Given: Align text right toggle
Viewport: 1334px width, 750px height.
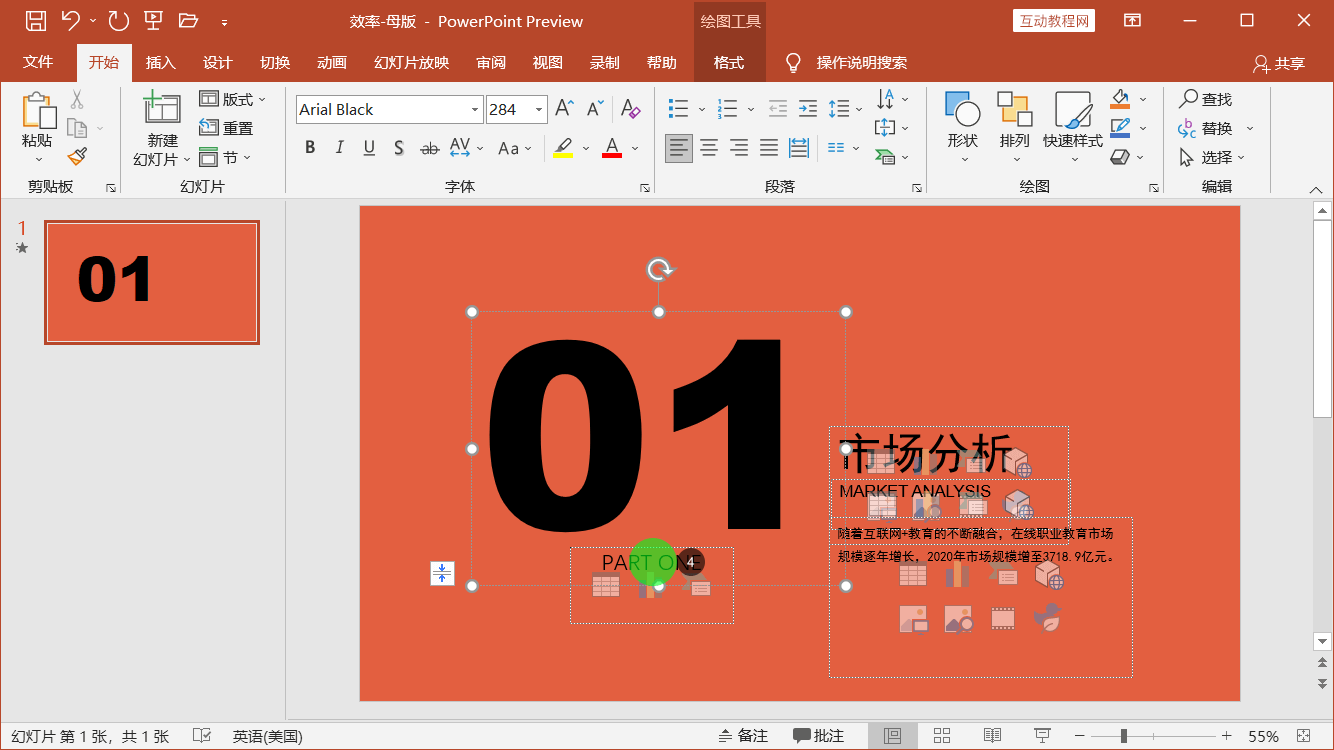Looking at the screenshot, I should pos(739,148).
